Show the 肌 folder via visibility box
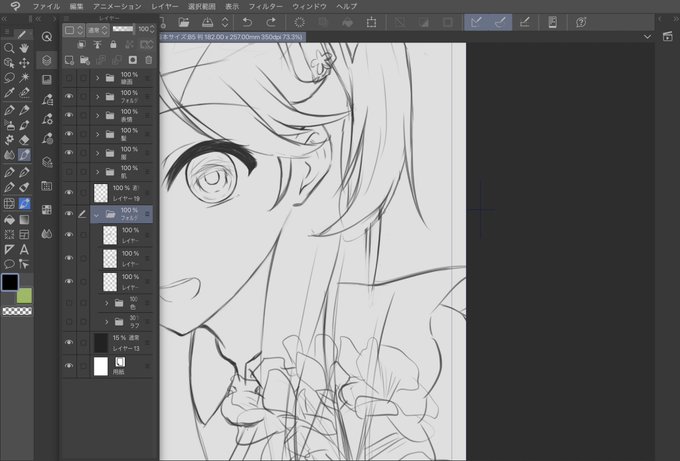 69,172
